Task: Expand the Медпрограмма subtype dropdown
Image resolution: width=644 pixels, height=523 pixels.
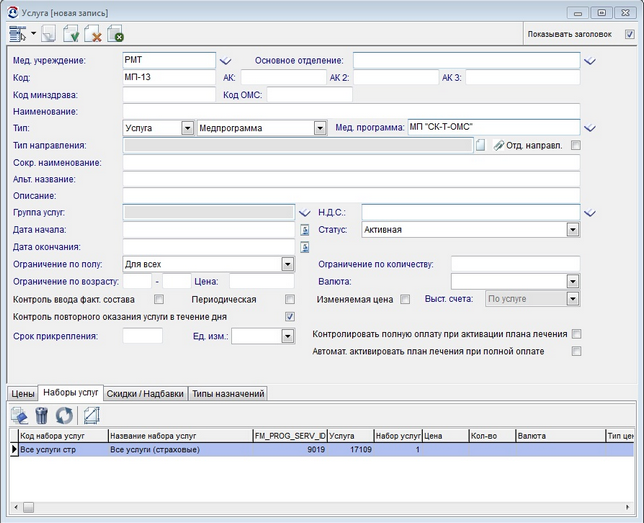Action: pos(320,128)
